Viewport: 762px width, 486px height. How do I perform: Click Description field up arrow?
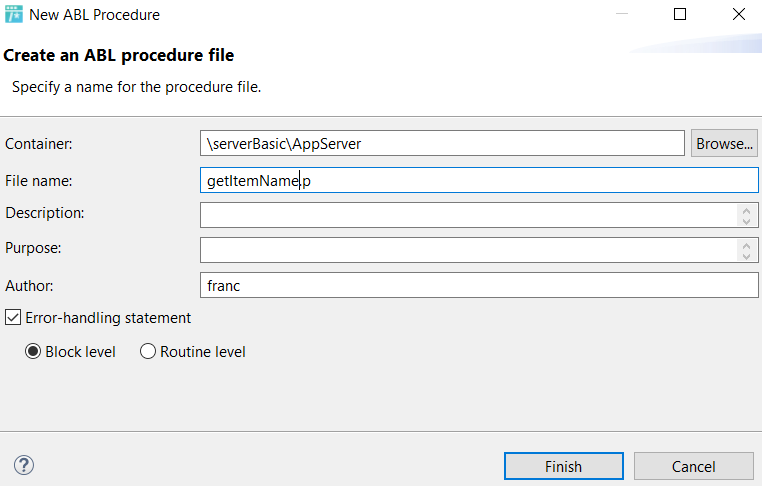(x=746, y=211)
